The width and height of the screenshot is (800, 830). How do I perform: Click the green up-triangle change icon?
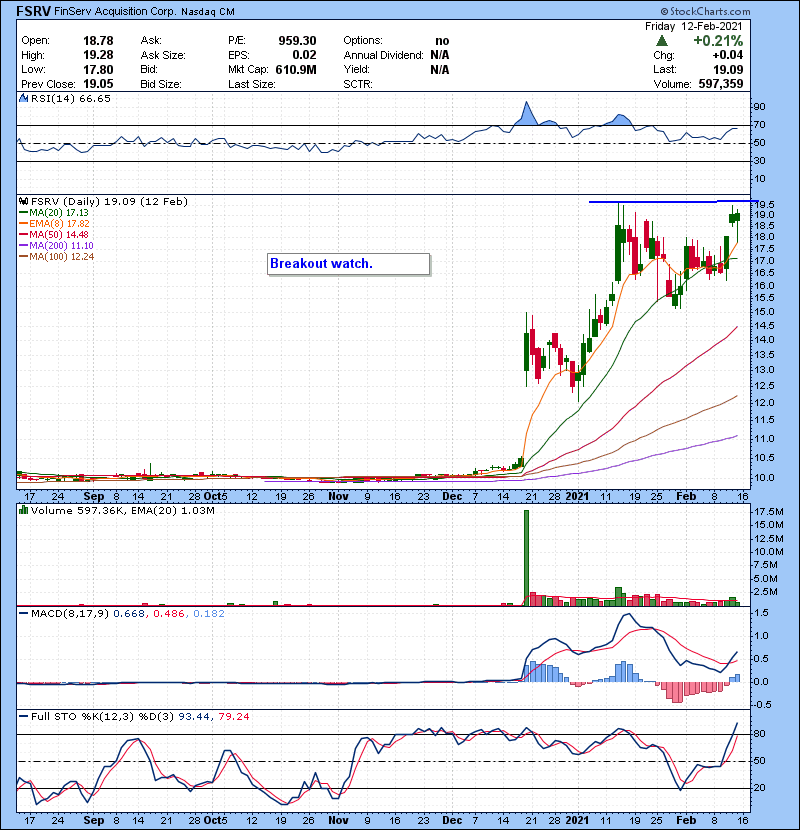point(661,41)
